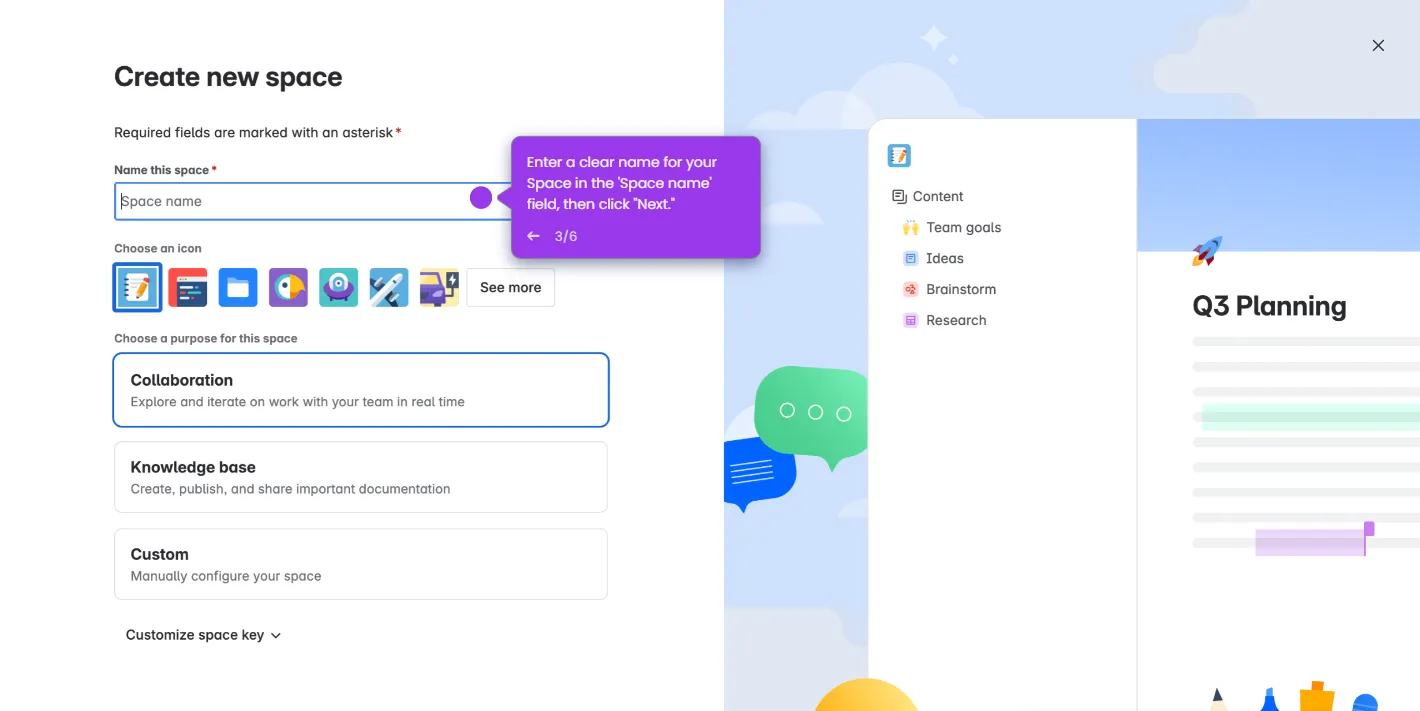1420x711 pixels.
Task: Select the electric car charging space icon
Action: click(x=438, y=288)
